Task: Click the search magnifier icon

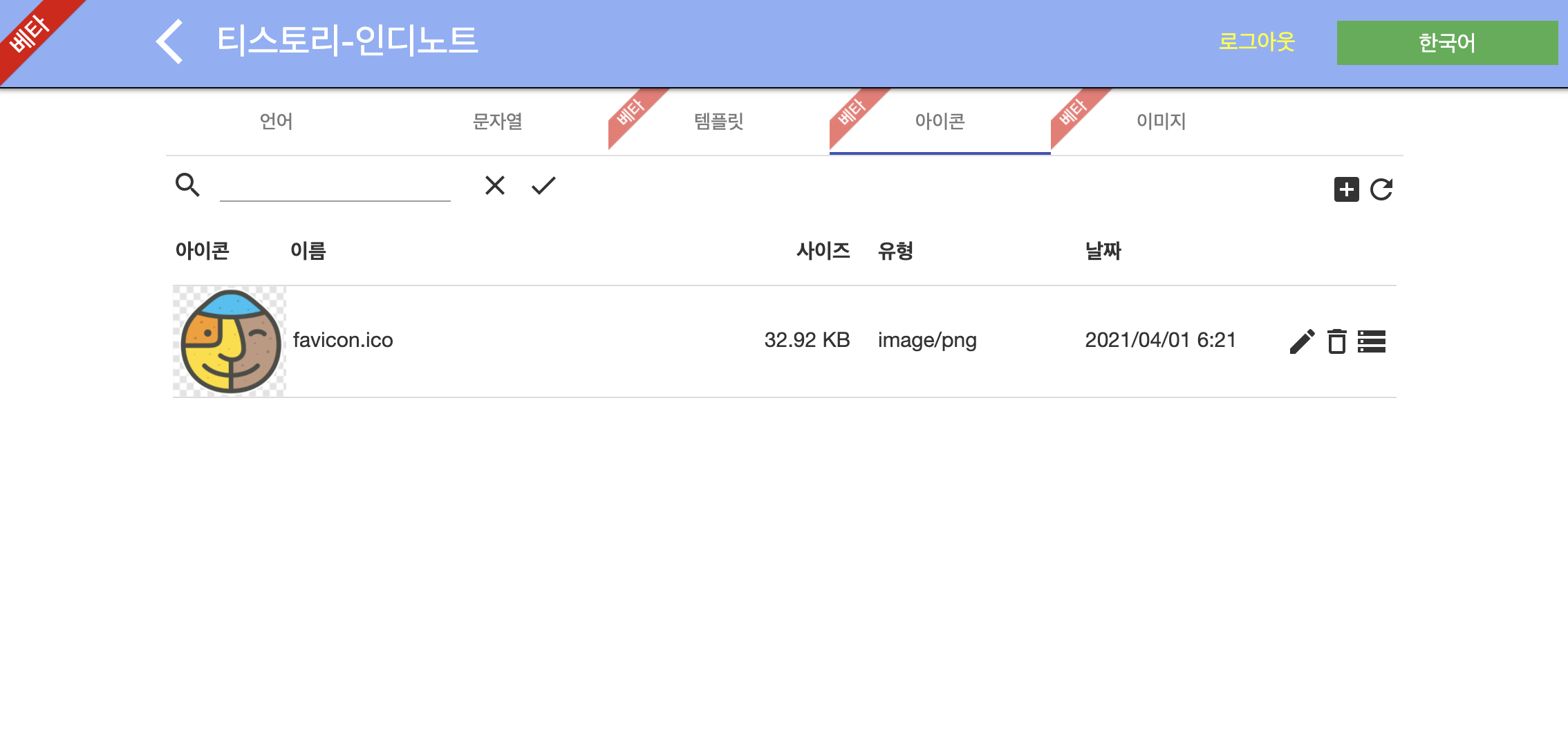Action: pos(187,185)
